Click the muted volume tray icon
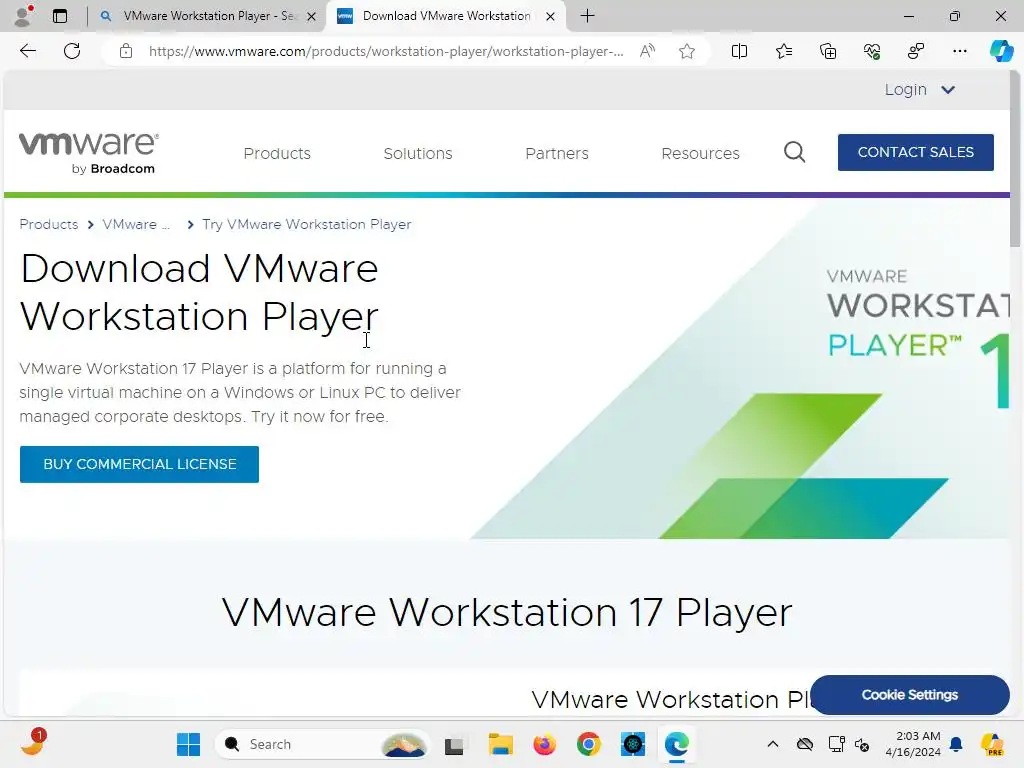 click(862, 744)
